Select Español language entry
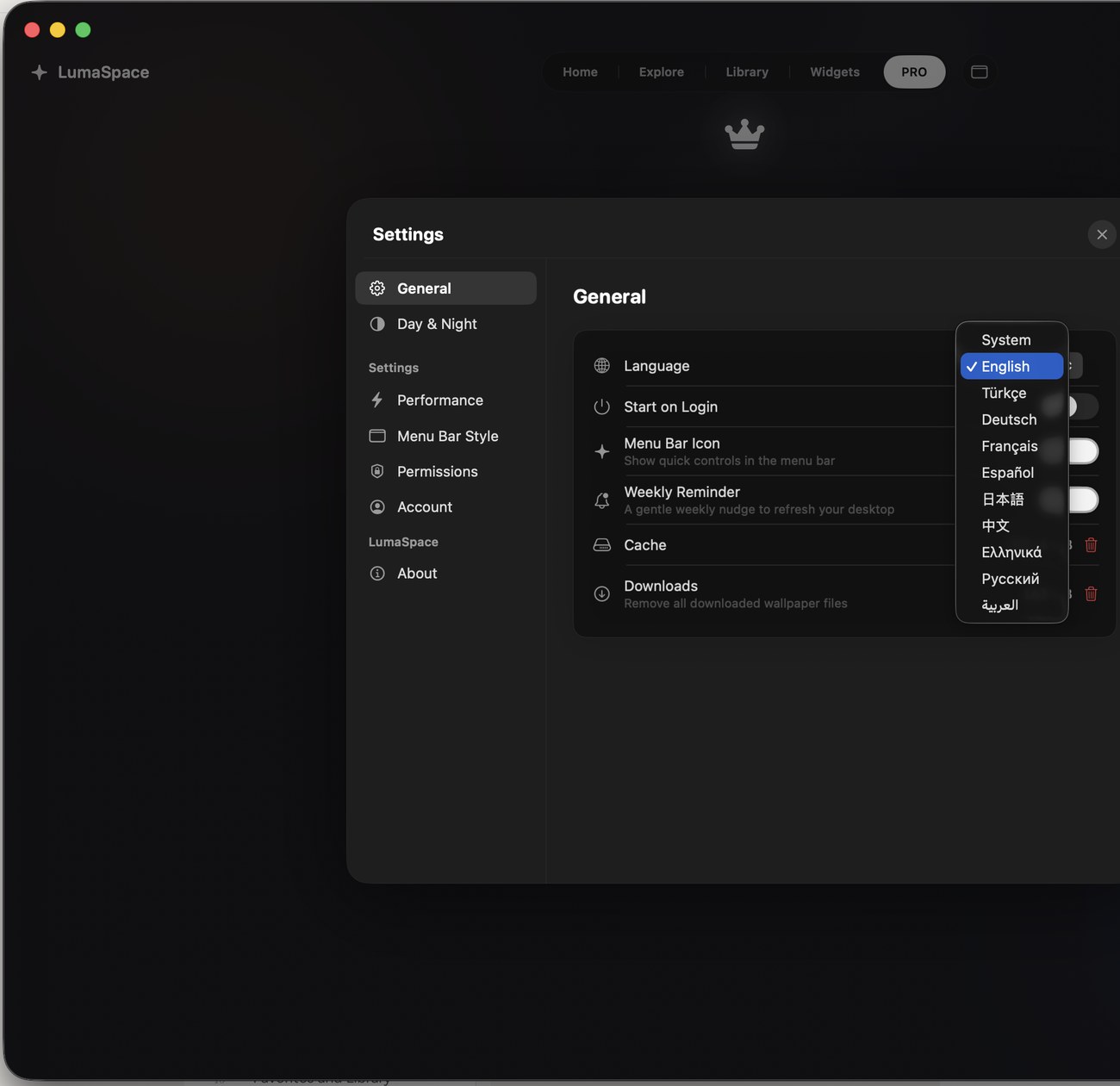 click(x=1011, y=473)
